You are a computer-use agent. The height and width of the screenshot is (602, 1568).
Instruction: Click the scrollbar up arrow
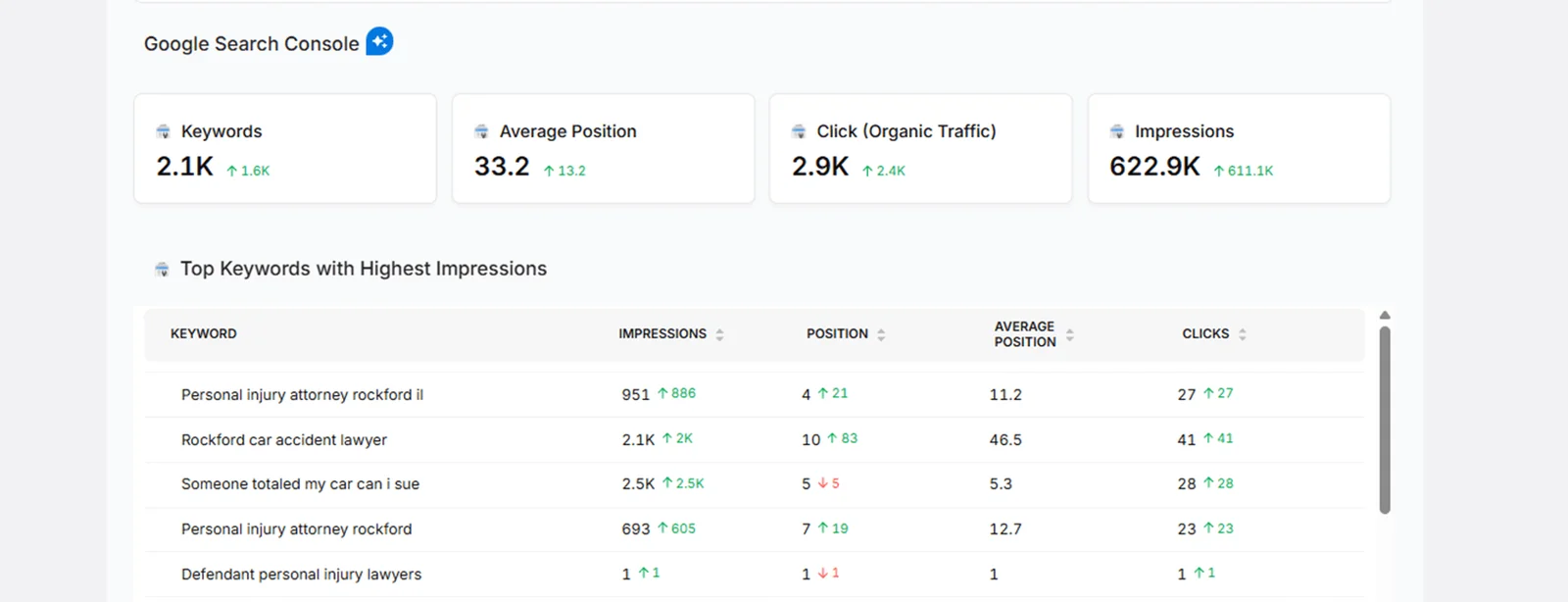coord(1385,316)
